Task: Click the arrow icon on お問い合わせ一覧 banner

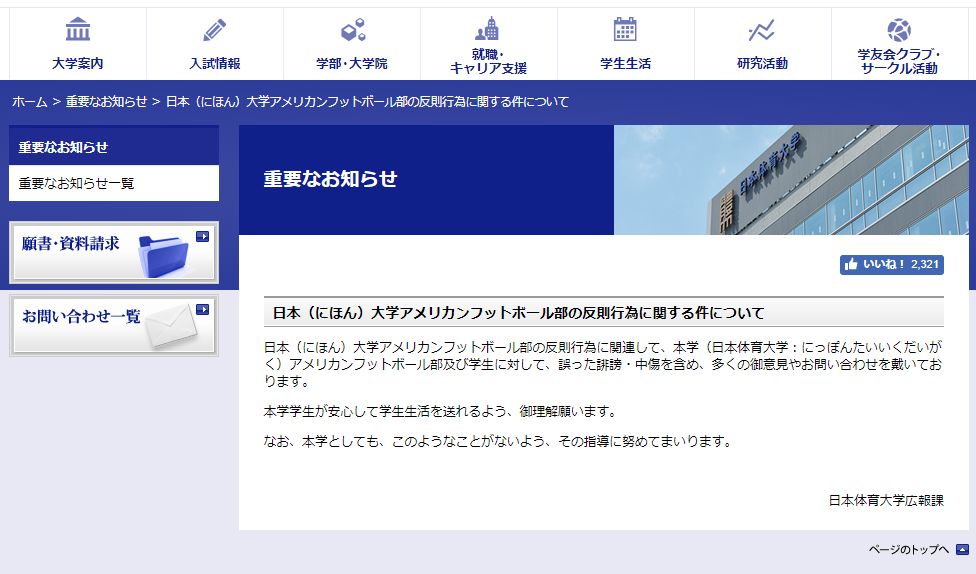Action: point(202,309)
